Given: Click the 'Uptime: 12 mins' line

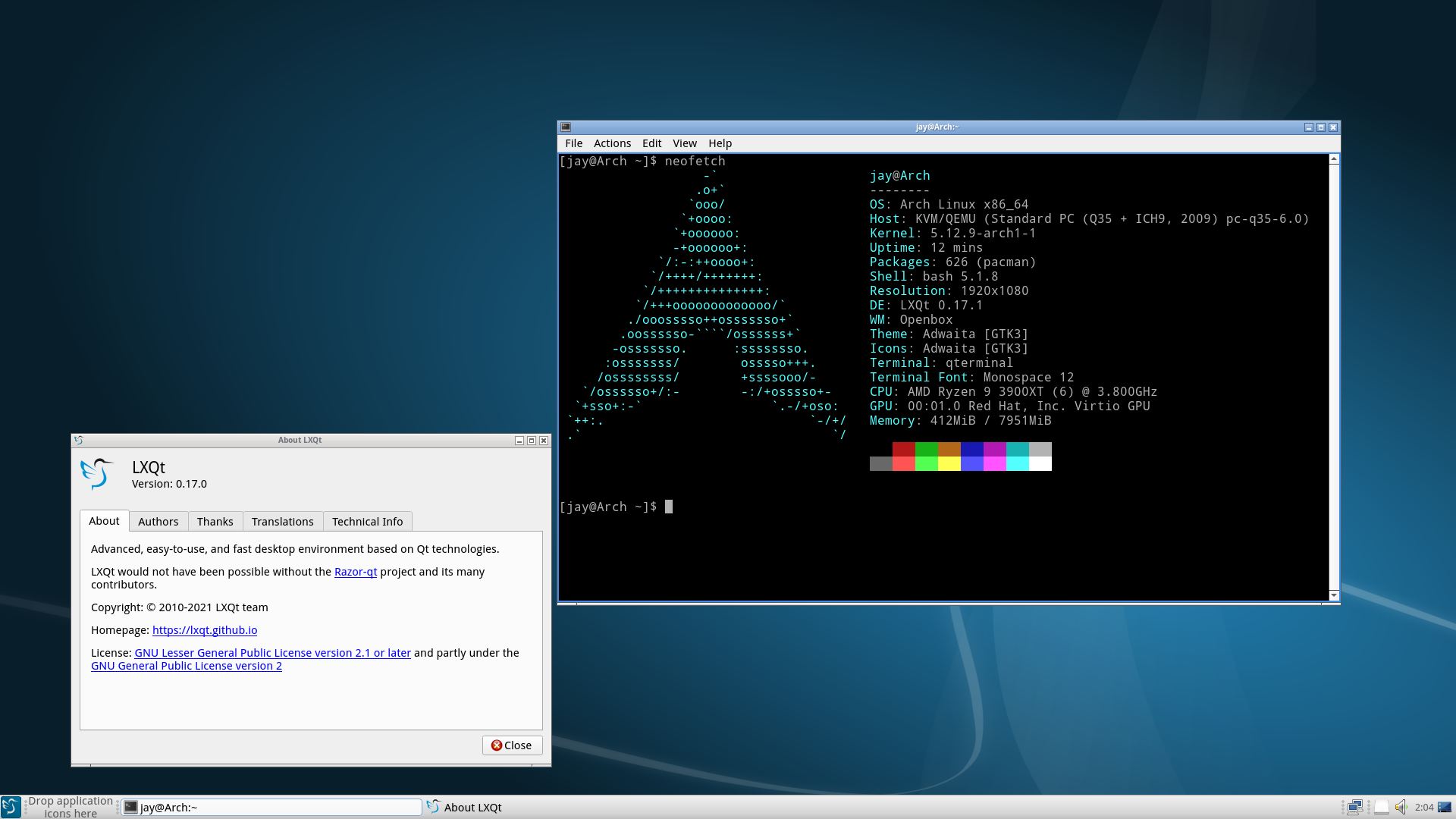Looking at the screenshot, I should 926,248.
